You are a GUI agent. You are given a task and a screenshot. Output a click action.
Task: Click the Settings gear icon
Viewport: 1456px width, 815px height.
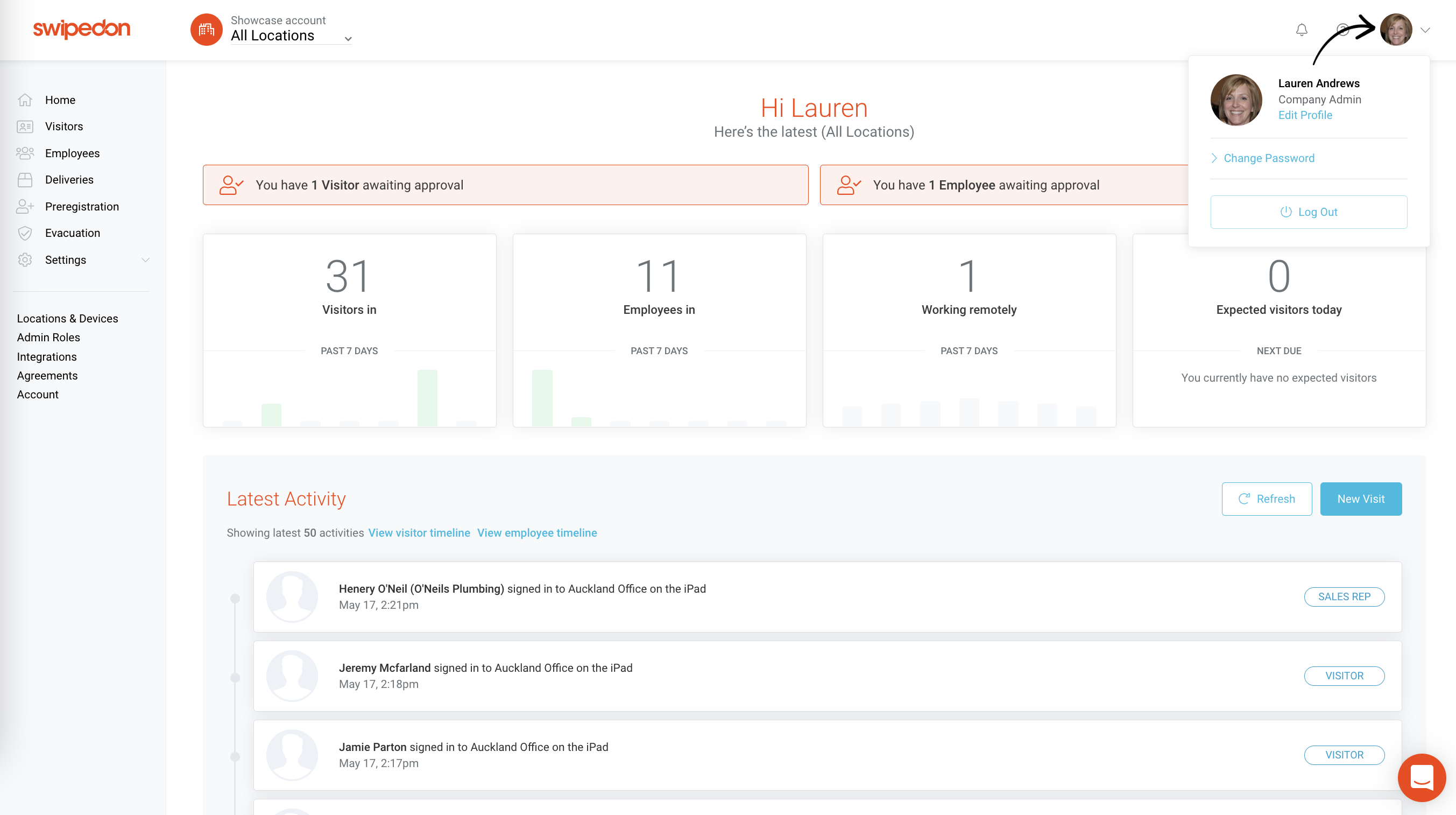click(x=25, y=259)
